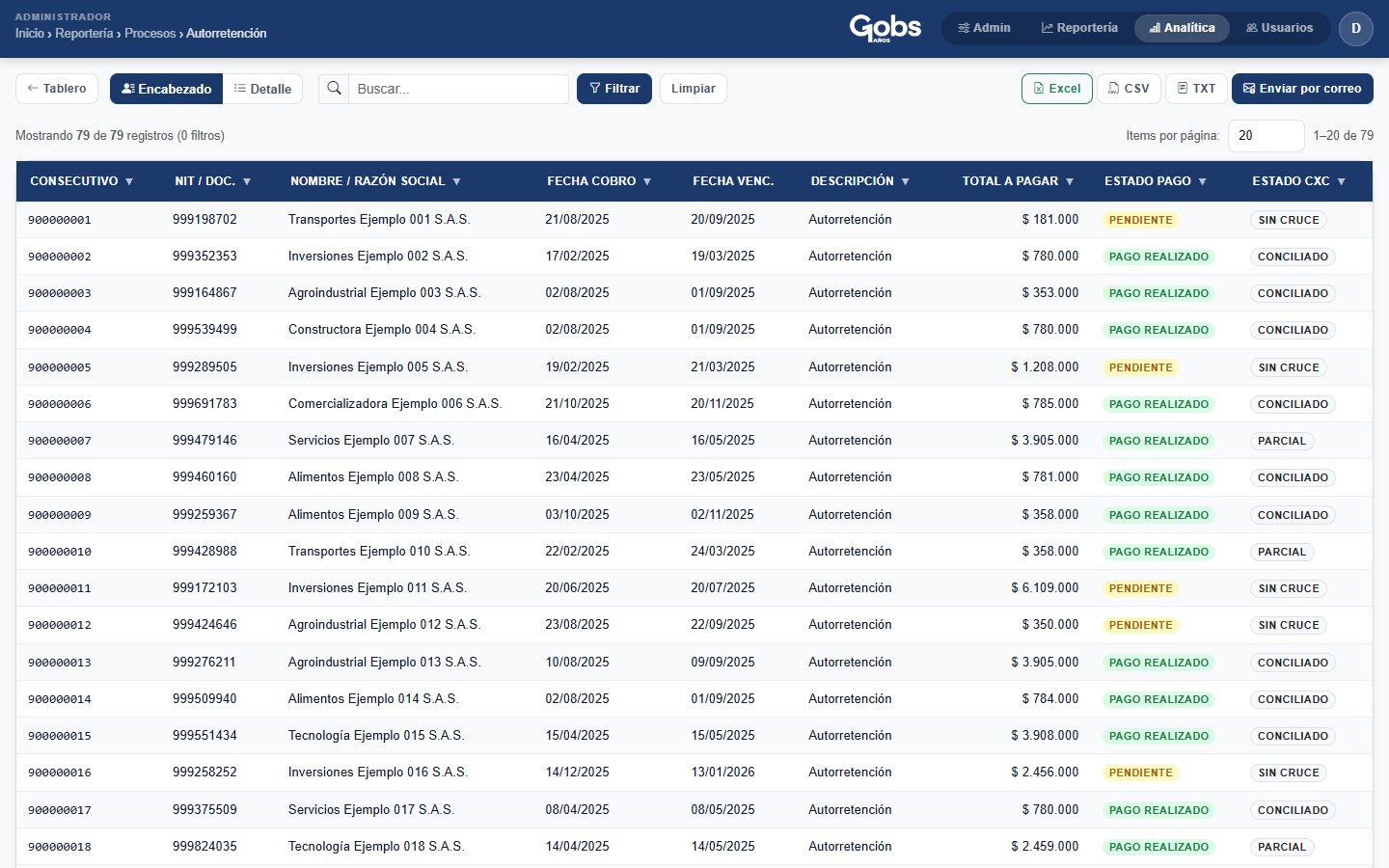Click Autorretención in row 900000005
1389x868 pixels.
coord(850,367)
